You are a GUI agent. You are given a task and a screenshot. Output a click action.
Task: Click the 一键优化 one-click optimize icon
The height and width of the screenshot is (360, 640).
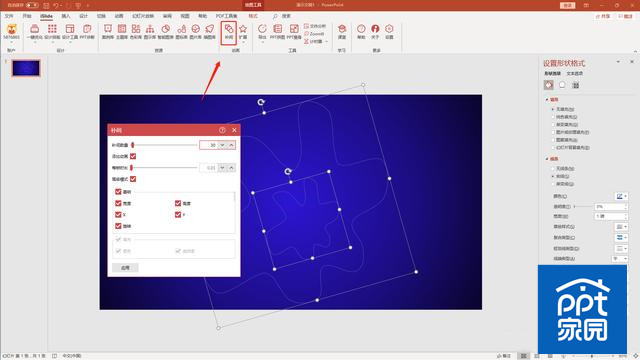[x=35, y=32]
